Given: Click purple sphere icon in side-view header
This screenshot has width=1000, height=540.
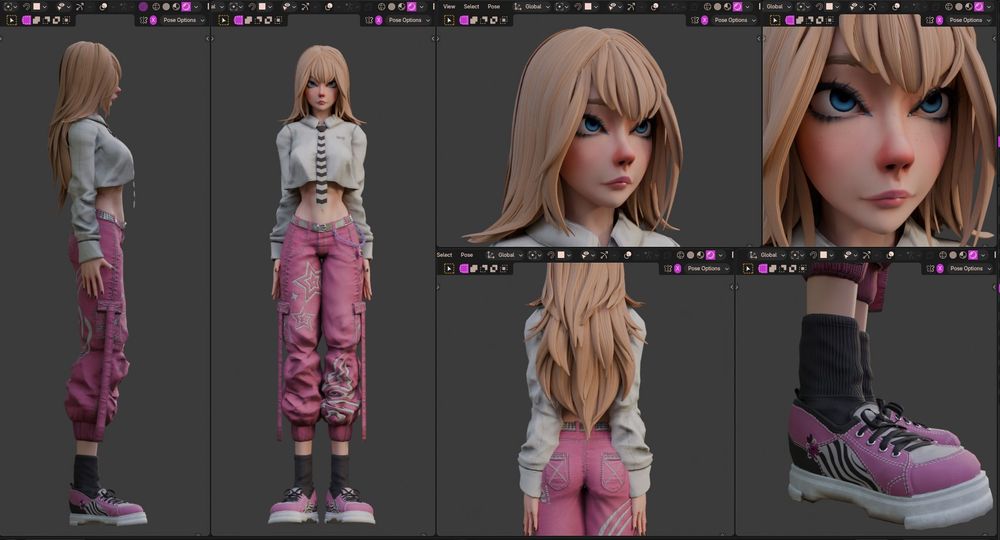Looking at the screenshot, I should (x=143, y=6).
